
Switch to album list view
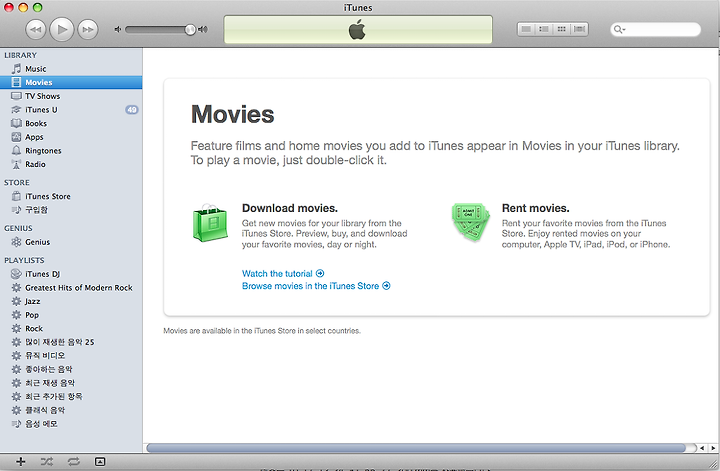click(x=544, y=29)
